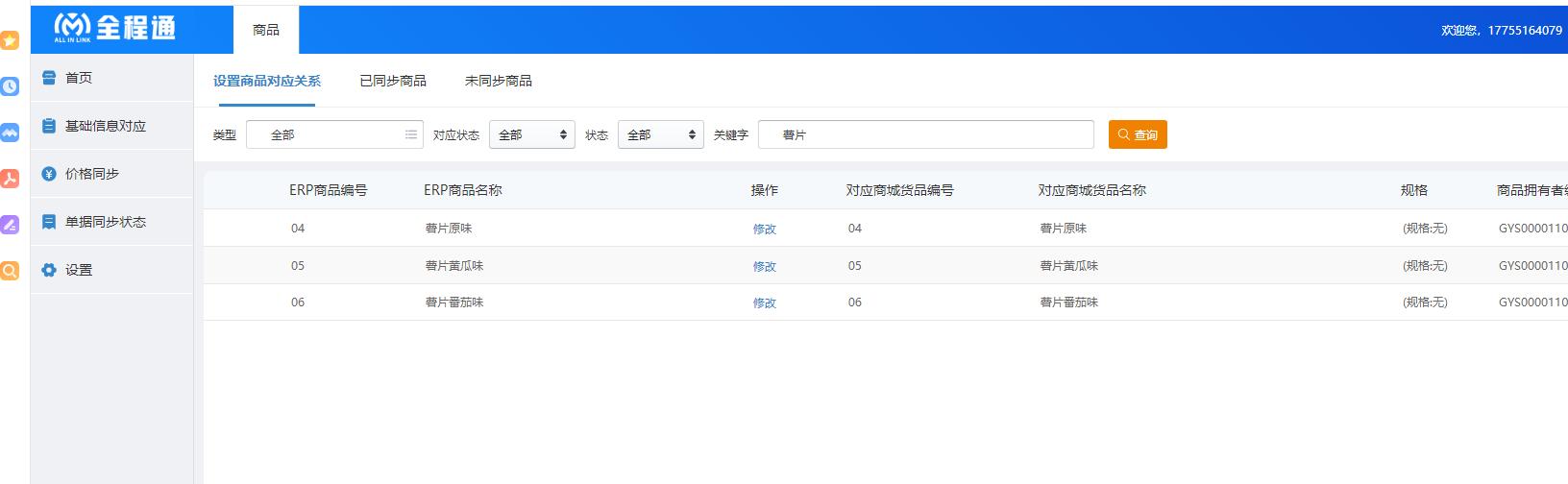Switch to 设置商品对应关系 tab
Screen dimensions: 1568x484
(267, 81)
